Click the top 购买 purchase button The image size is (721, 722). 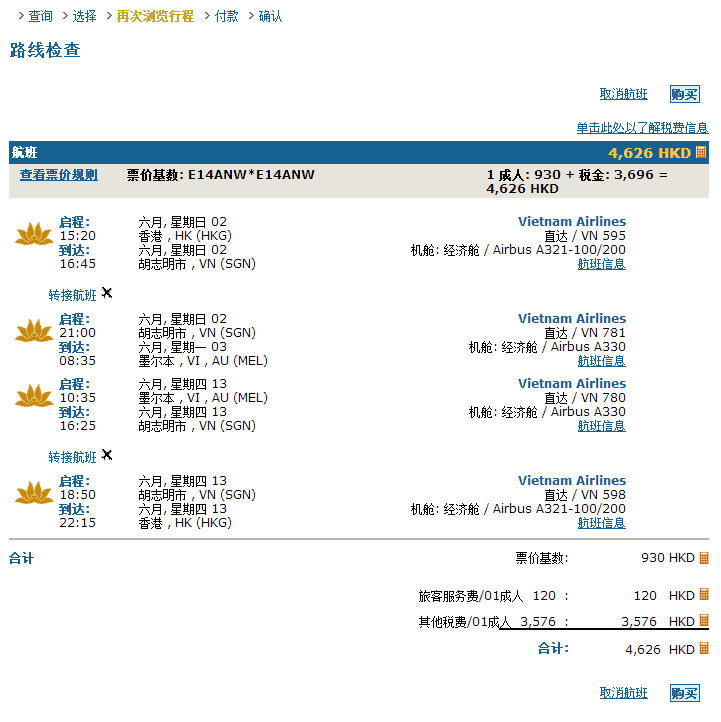point(685,94)
